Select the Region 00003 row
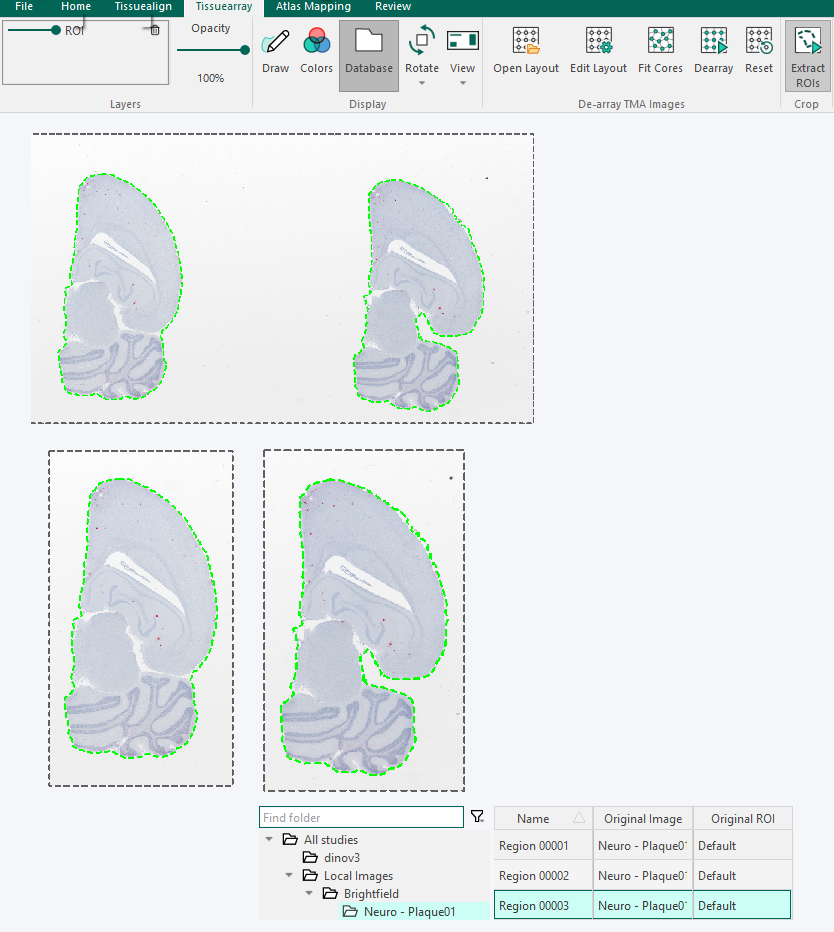Viewport: 834px width, 932px height. click(x=643, y=905)
